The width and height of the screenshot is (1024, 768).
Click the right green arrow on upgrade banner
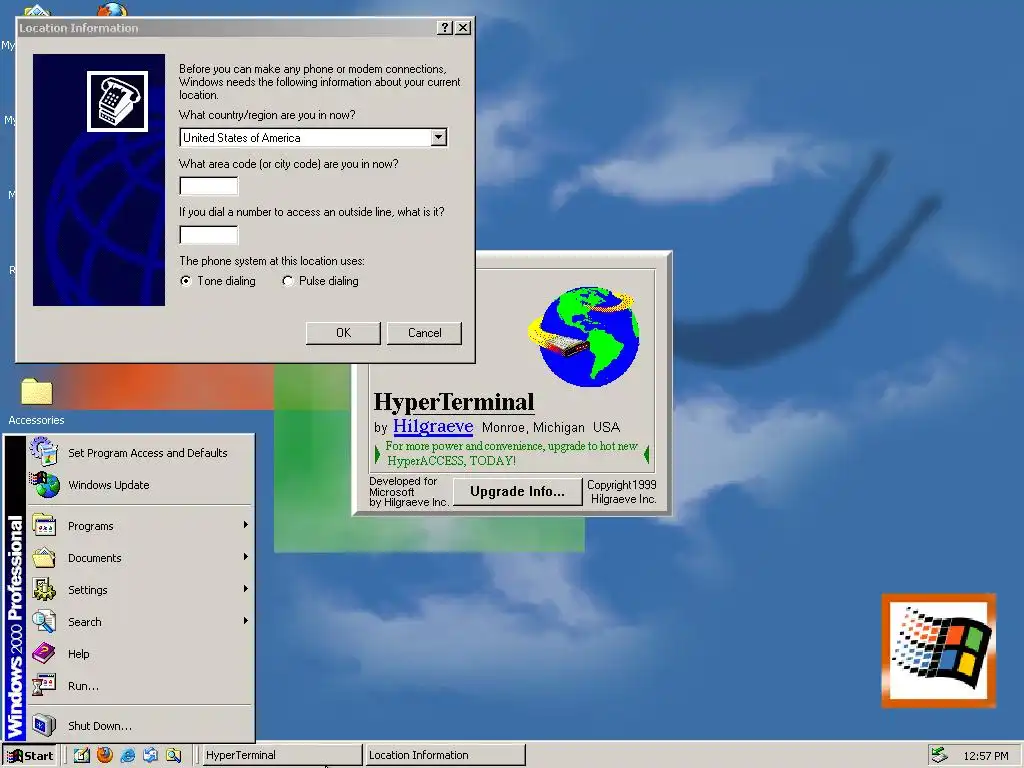(x=647, y=455)
